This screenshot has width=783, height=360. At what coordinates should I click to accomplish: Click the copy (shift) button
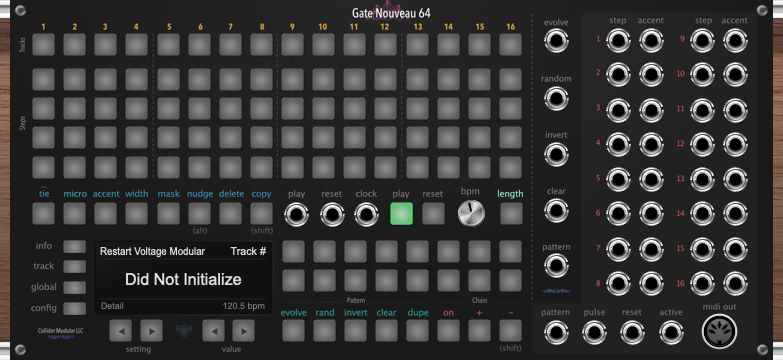click(x=261, y=214)
